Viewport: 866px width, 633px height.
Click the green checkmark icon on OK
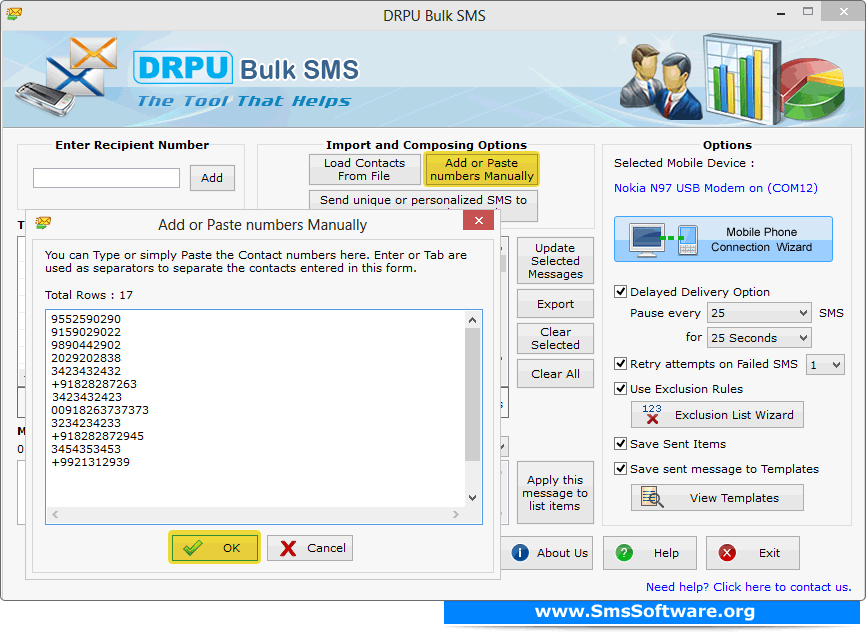(193, 548)
